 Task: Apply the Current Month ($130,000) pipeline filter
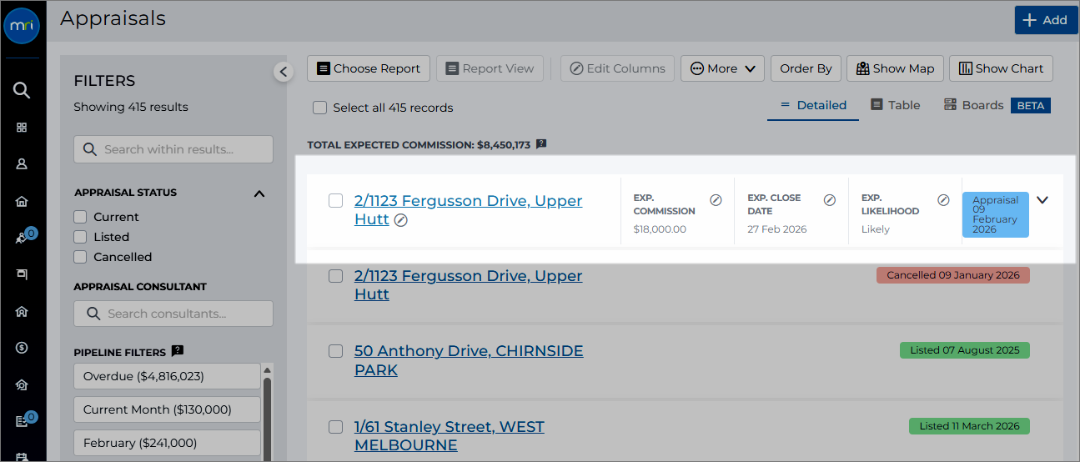(167, 410)
